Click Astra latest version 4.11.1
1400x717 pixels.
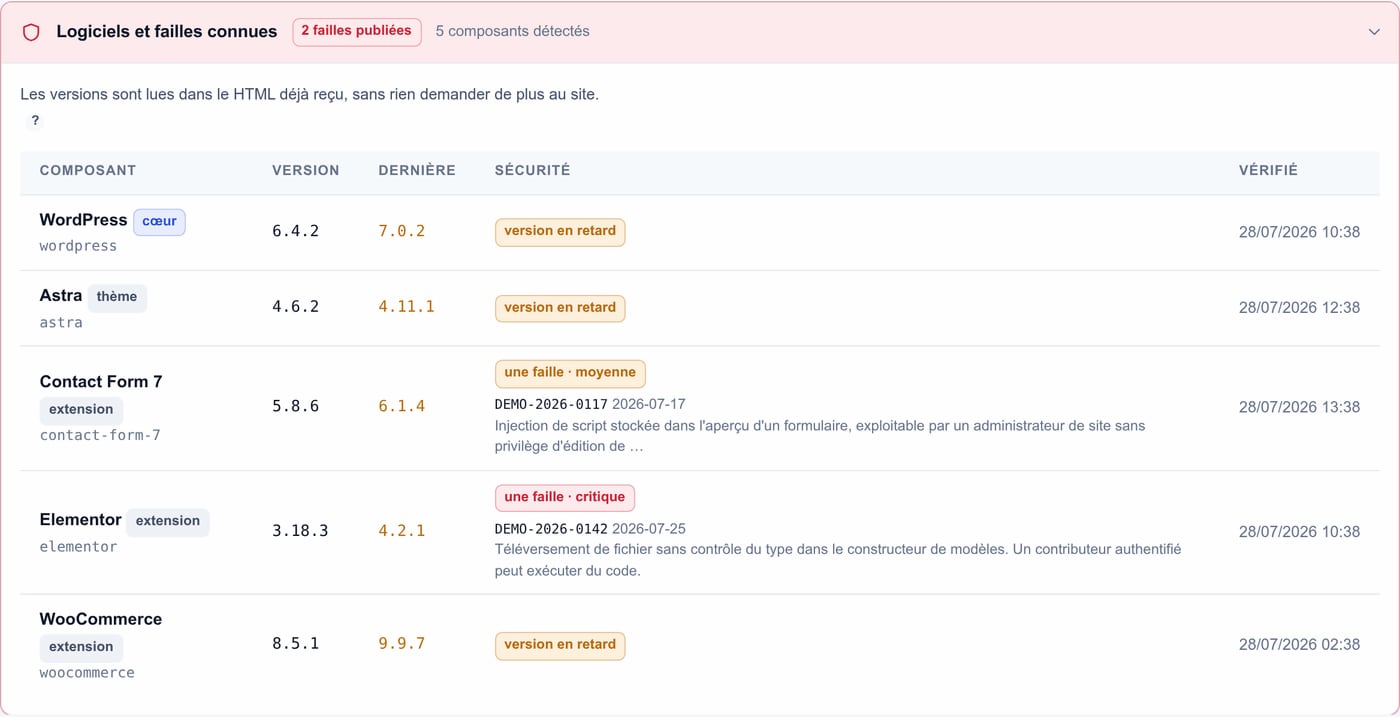click(406, 308)
